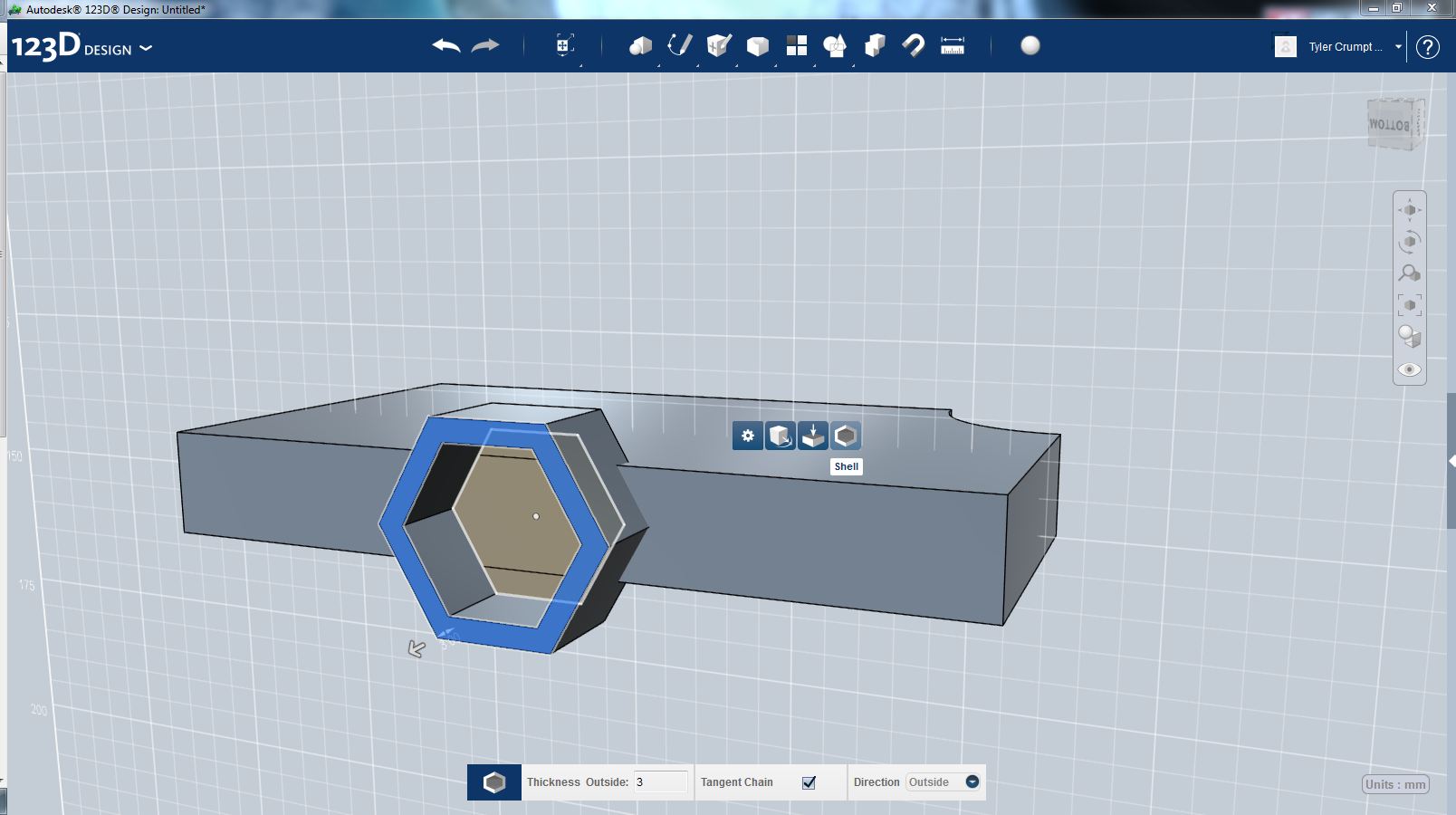Screen dimensions: 1456x815
Task: Select the Shell tool in context toolbar
Action: 846,436
